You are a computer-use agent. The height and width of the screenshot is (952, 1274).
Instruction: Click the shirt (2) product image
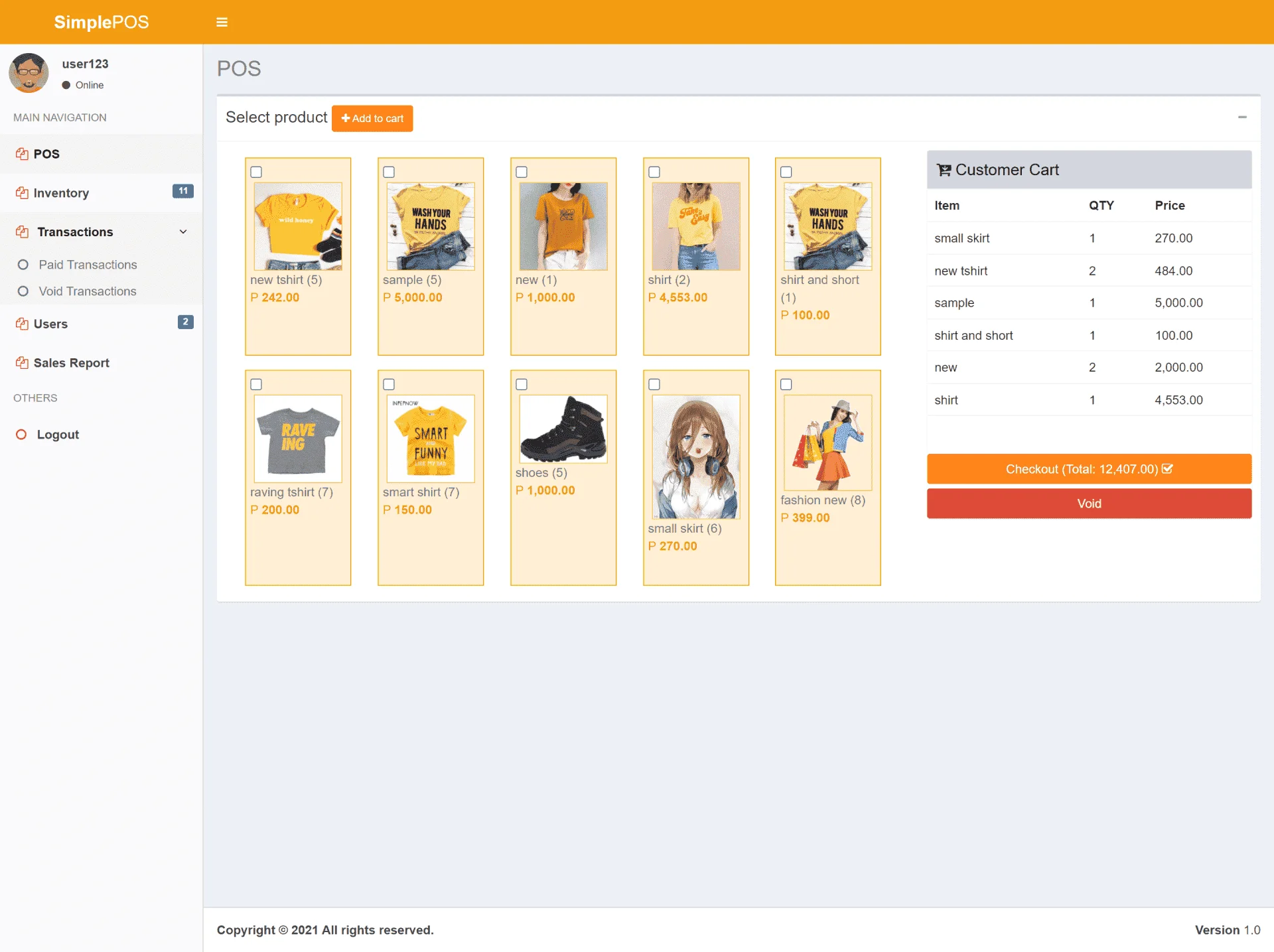tap(696, 226)
